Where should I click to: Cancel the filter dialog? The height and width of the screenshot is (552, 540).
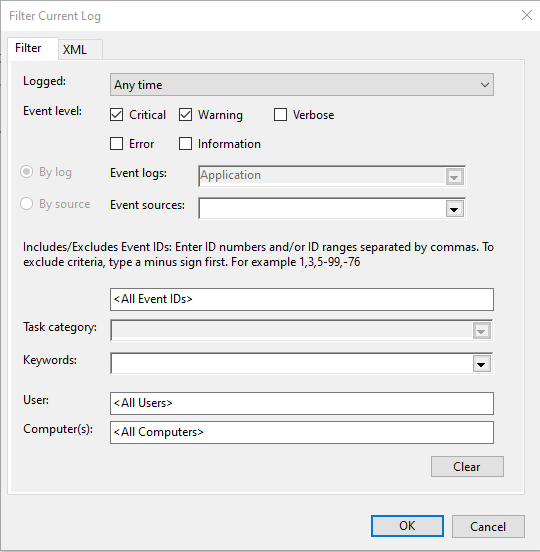(x=488, y=527)
